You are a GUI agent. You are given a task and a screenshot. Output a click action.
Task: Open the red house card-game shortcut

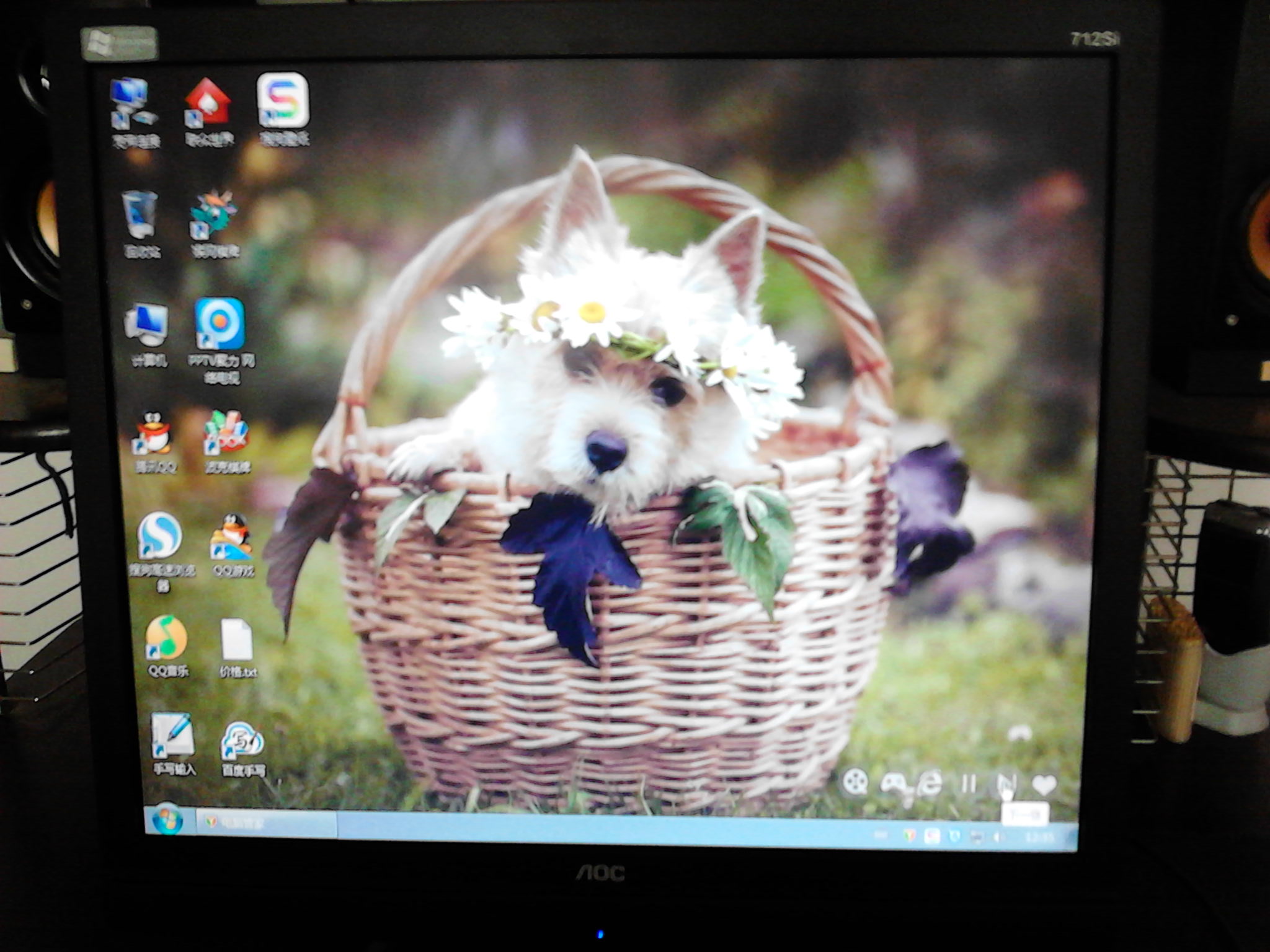coord(208,102)
